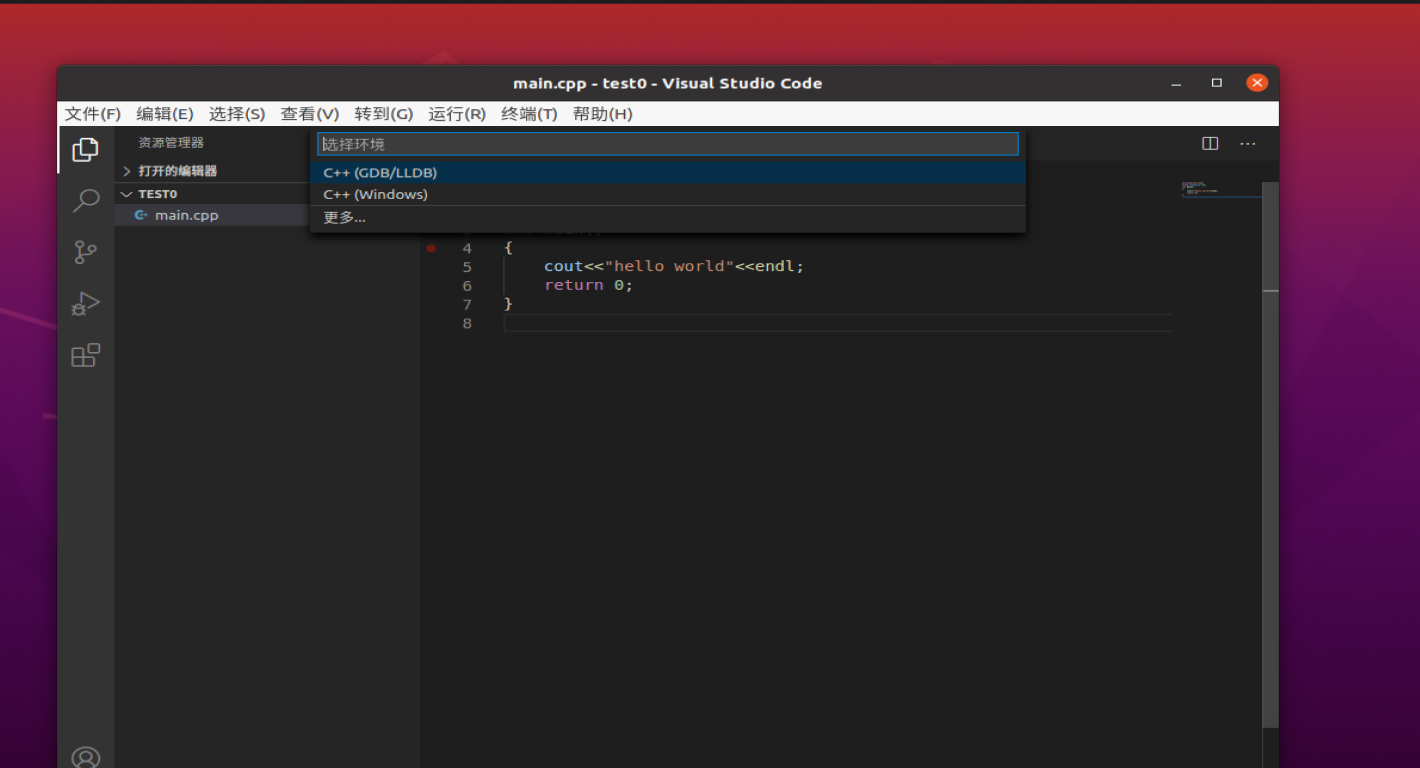Click the split editor icon
The width and height of the screenshot is (1420, 768).
1210,143
